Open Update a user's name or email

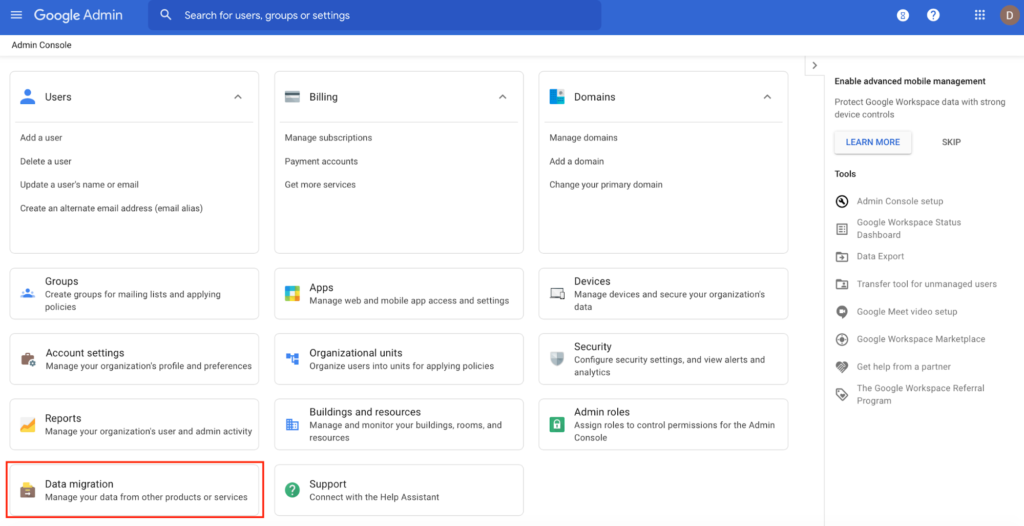click(79, 185)
